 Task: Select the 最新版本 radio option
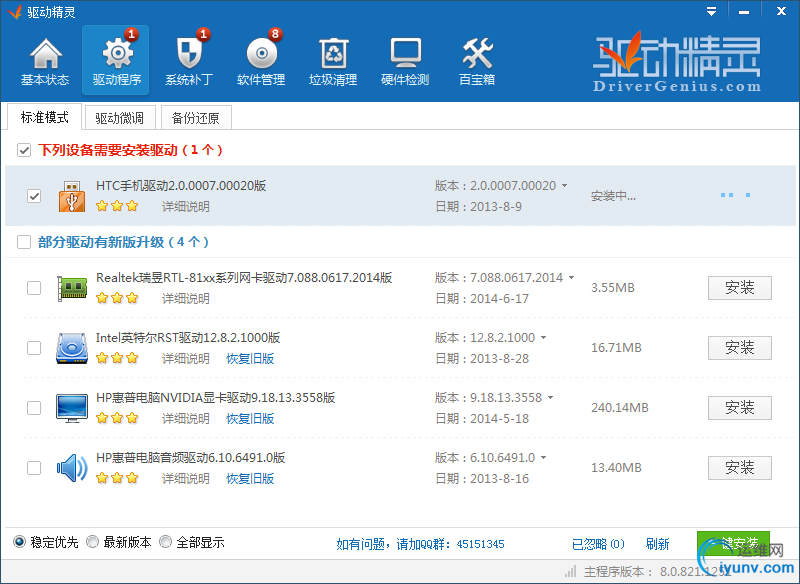92,542
